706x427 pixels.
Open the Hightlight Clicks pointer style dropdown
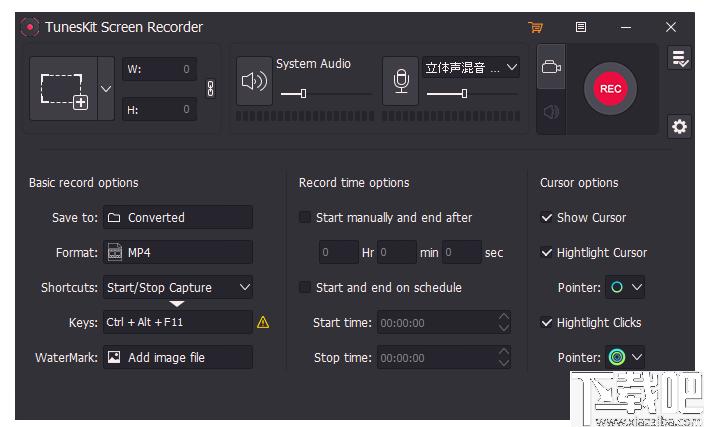[x=625, y=358]
